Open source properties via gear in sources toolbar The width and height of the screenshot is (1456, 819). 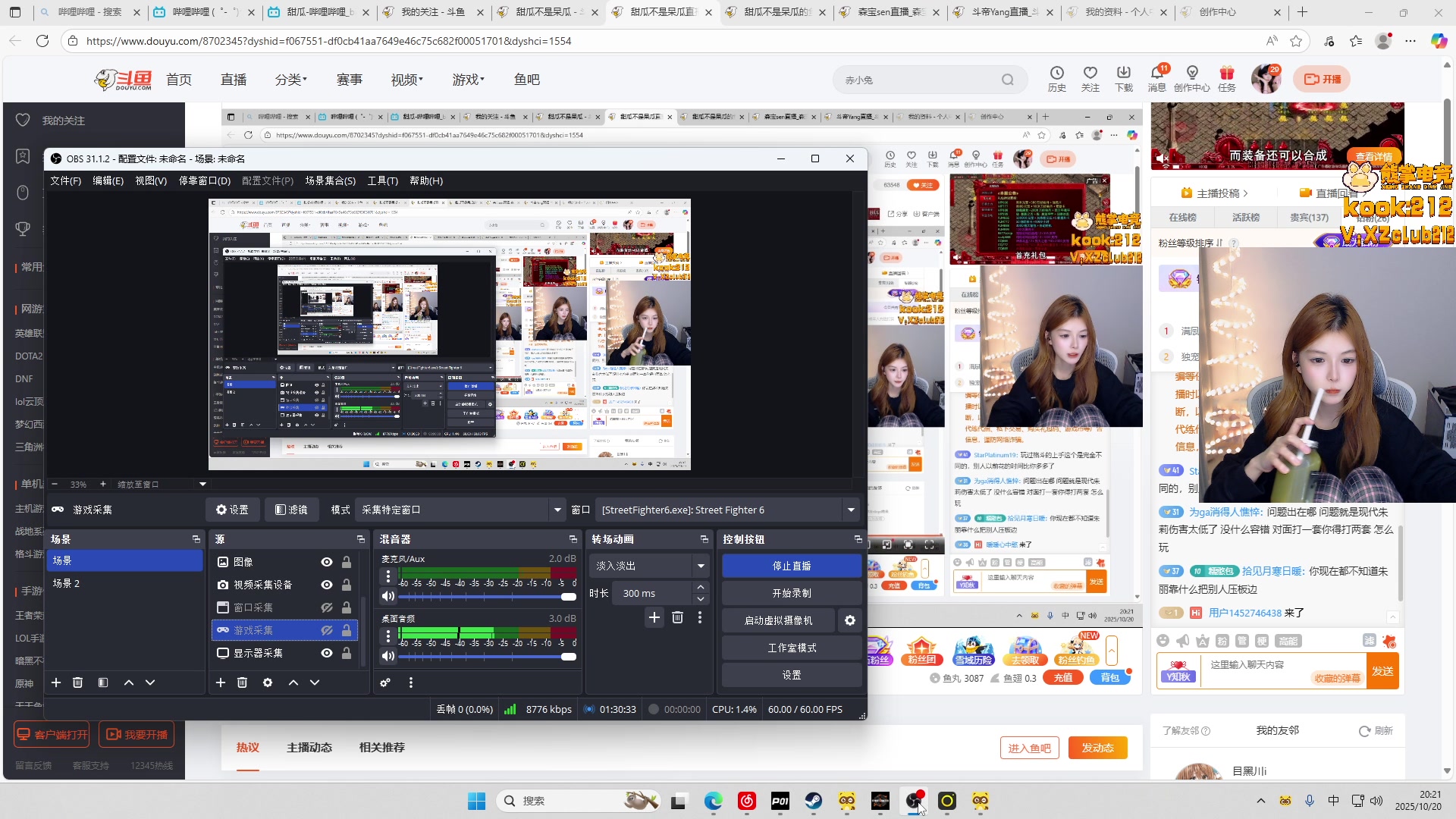pos(267,682)
